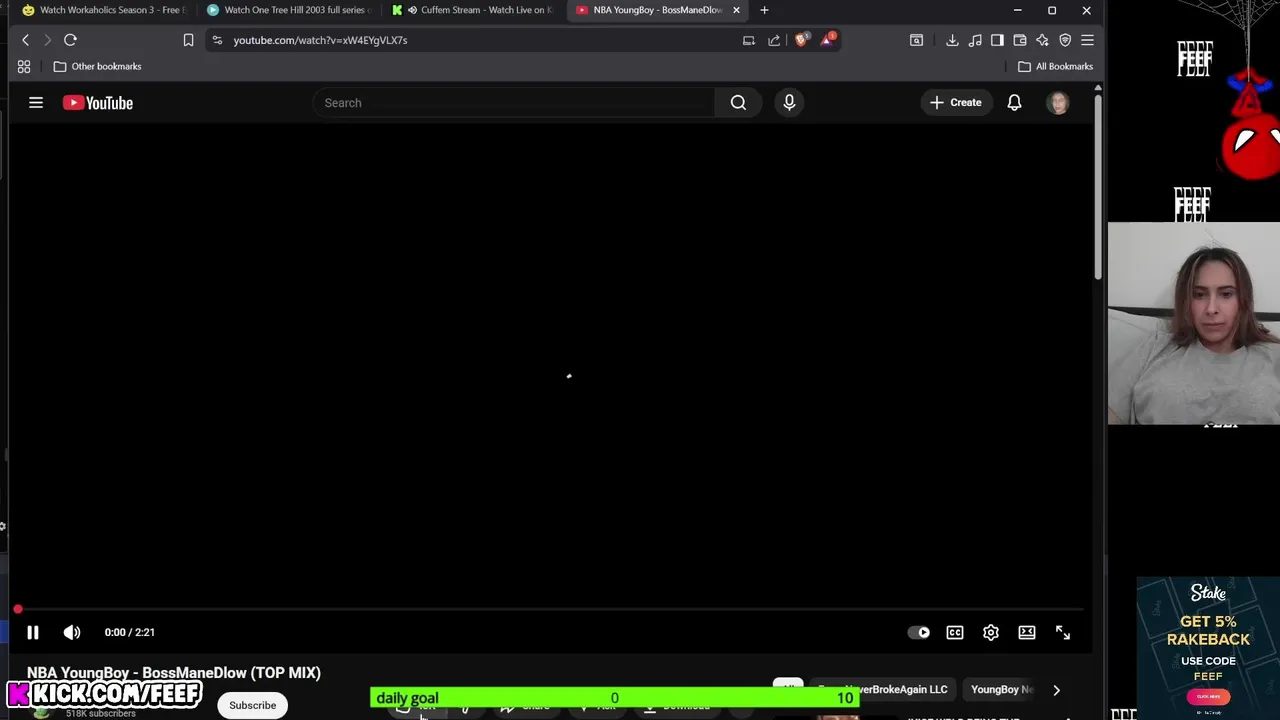The height and width of the screenshot is (720, 1280).
Task: Toggle the browser sidebar panel
Action: (x=997, y=40)
